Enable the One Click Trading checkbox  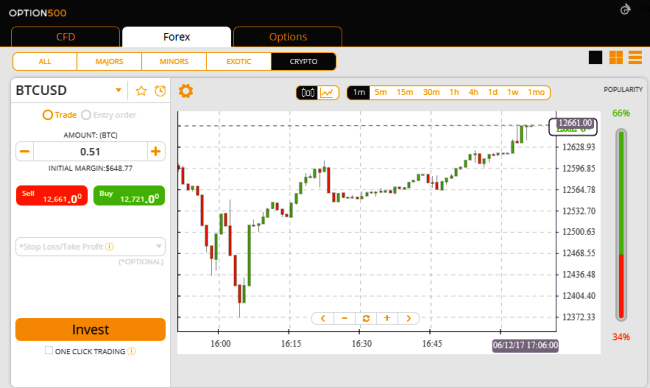click(49, 350)
